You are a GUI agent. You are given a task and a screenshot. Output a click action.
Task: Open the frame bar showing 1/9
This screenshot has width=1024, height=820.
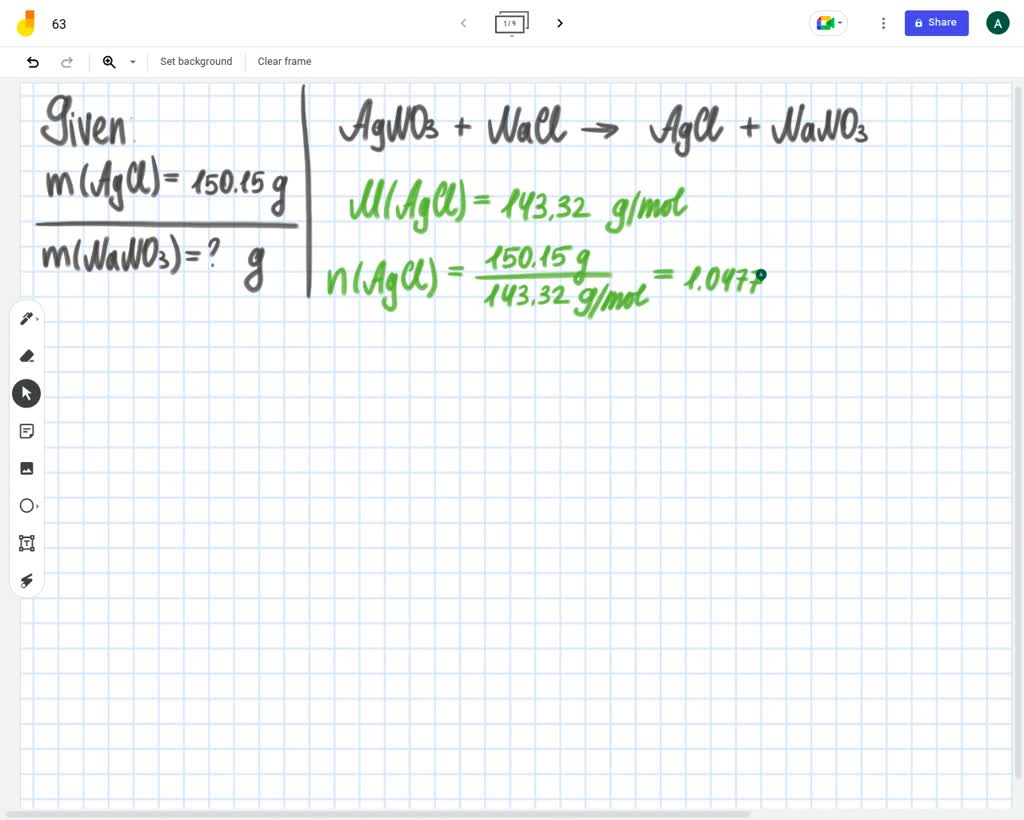(x=512, y=23)
